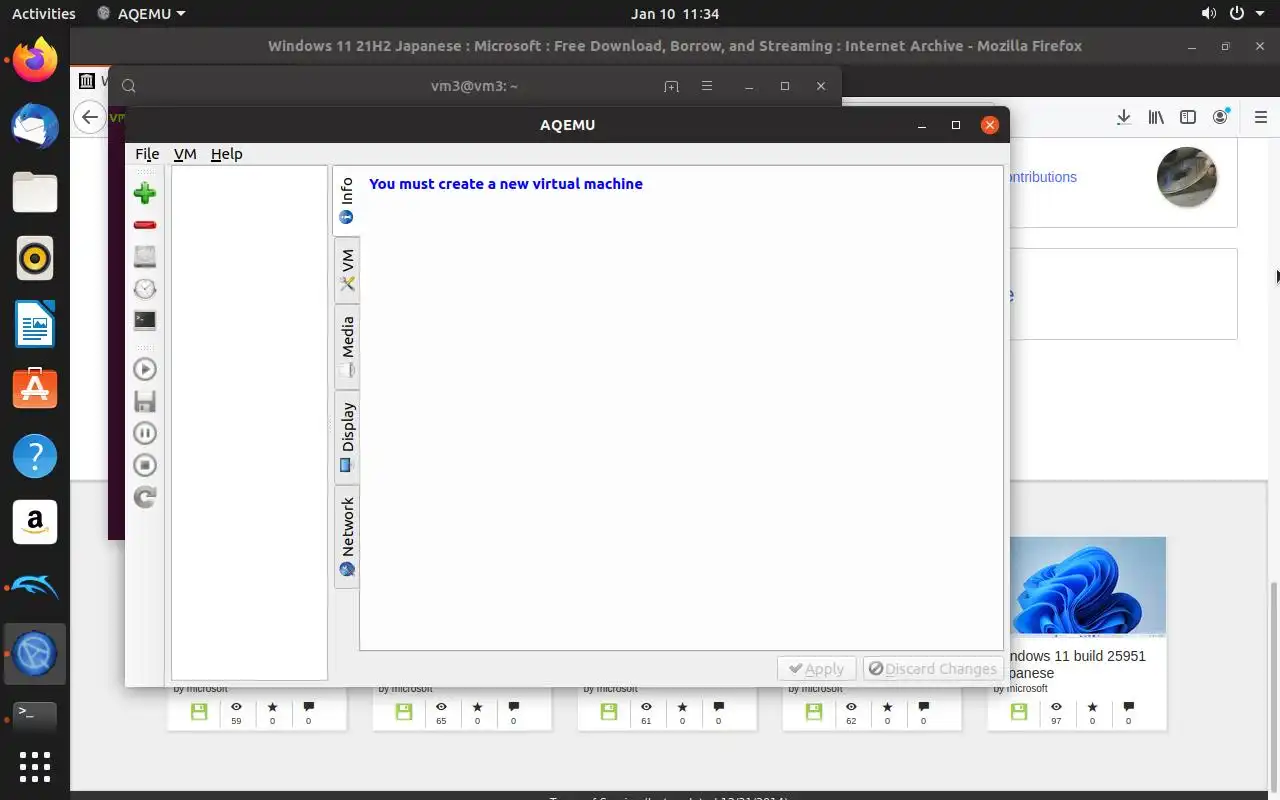The height and width of the screenshot is (800, 1280).
Task: Click the terminal window search icon
Action: (128, 86)
